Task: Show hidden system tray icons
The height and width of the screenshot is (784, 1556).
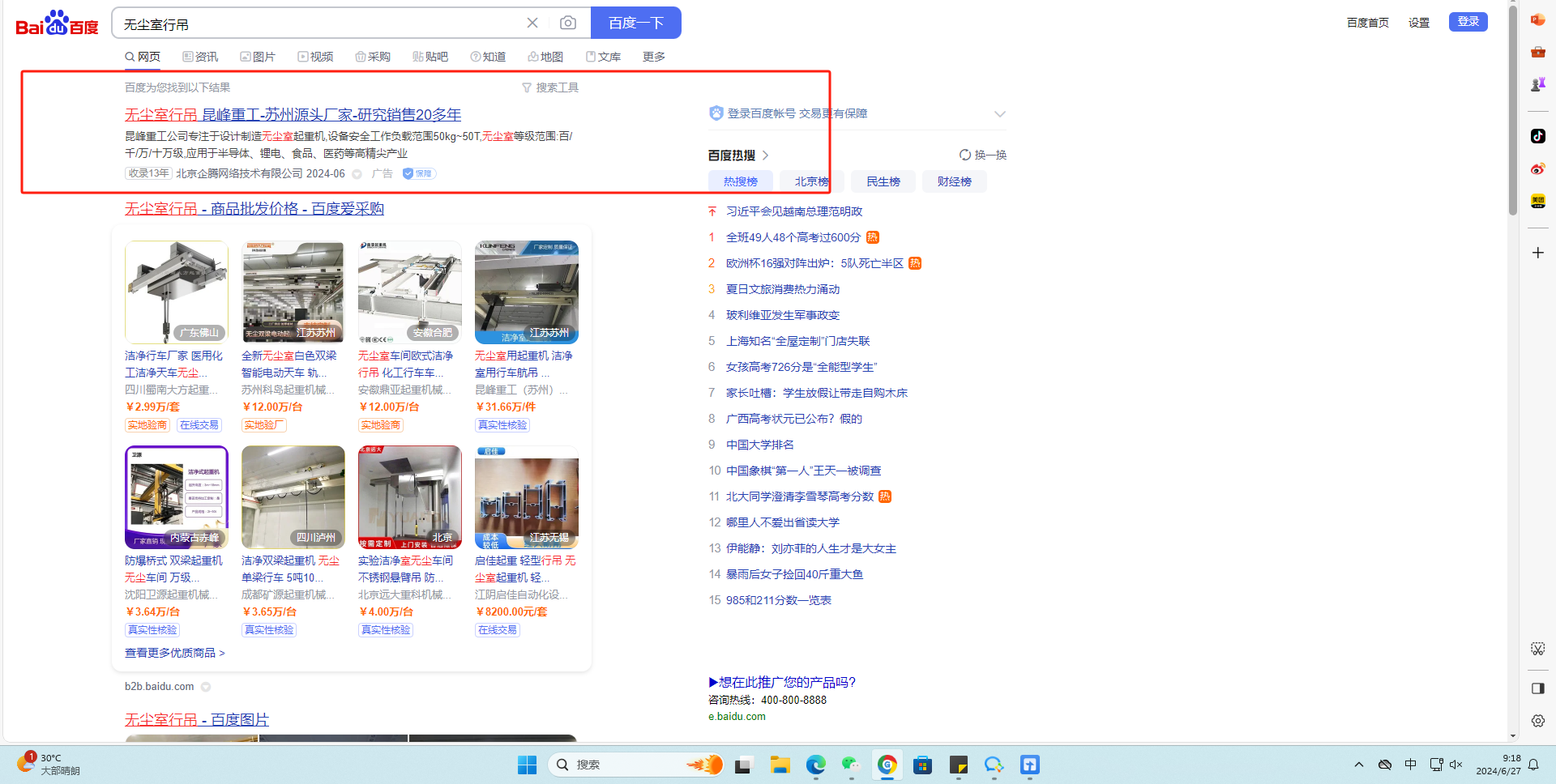Action: 1359,765
